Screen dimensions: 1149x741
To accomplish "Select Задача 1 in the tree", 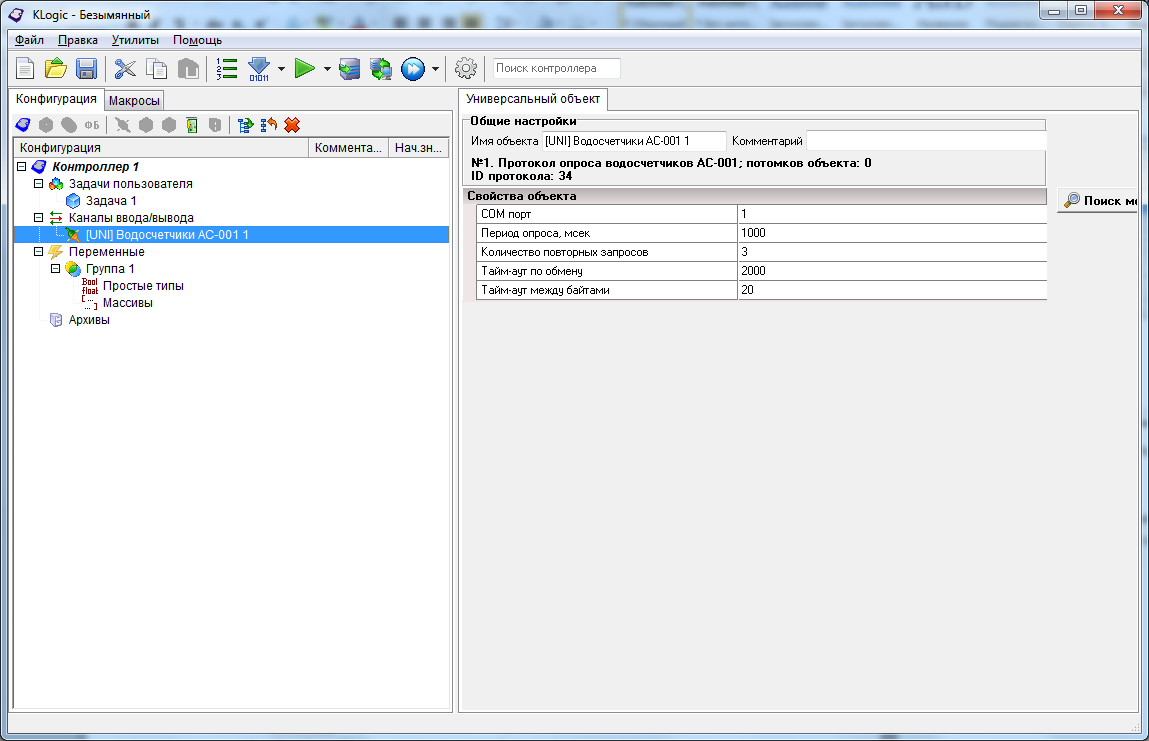I will point(110,201).
